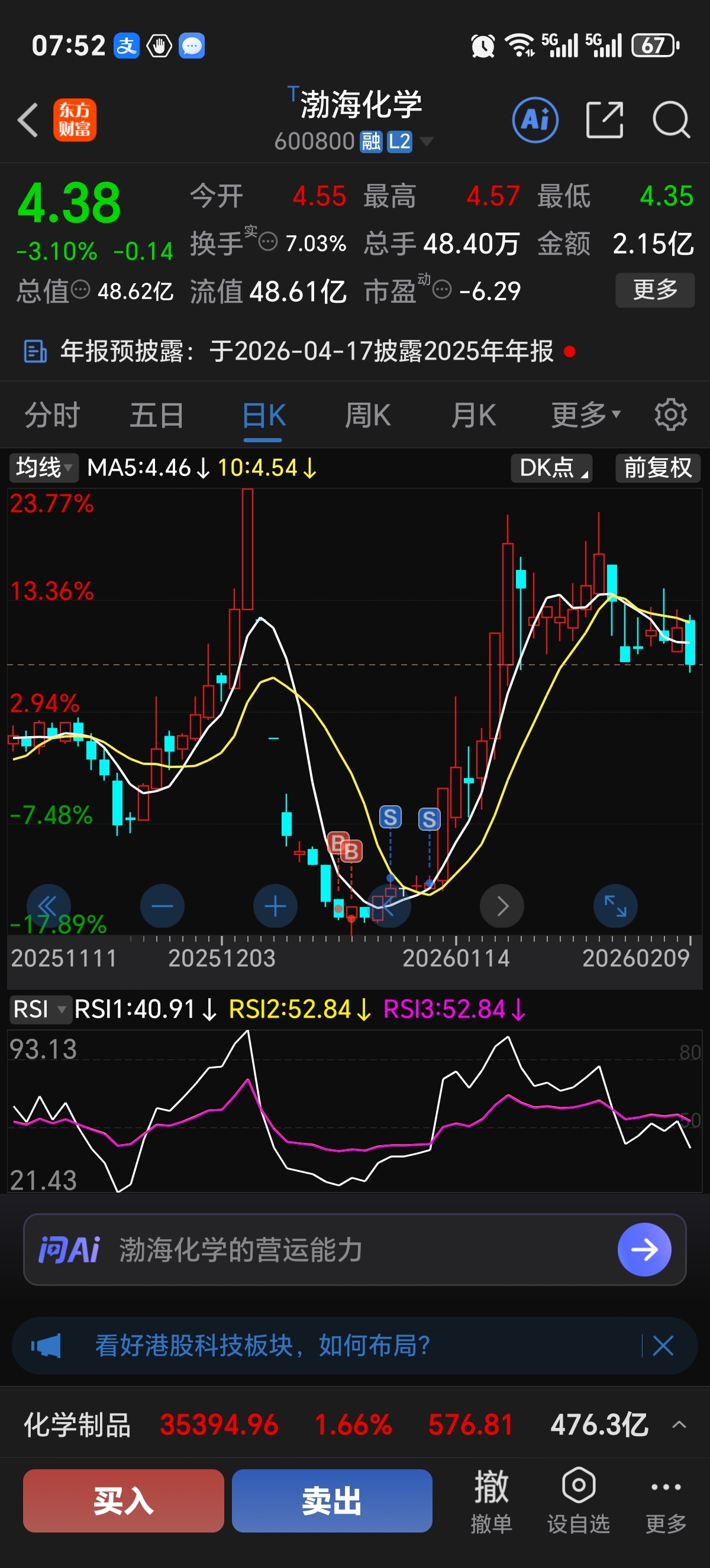Screen dimensions: 710x1568
Task: Open the 年报预披露 document icon
Action: 35,351
